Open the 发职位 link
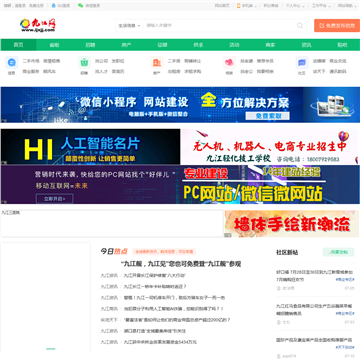The width and height of the screenshot is (360, 360). (118, 61)
